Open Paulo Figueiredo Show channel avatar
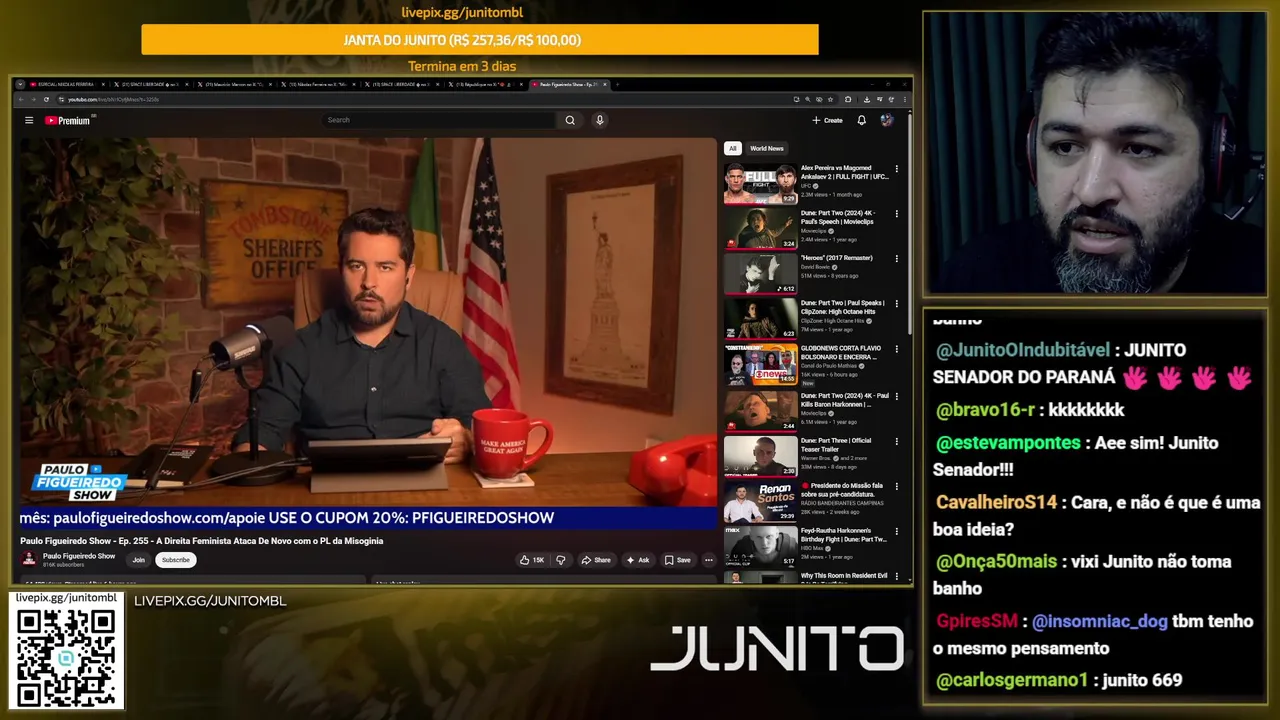Screen dimensions: 1280x720 (x=29, y=560)
